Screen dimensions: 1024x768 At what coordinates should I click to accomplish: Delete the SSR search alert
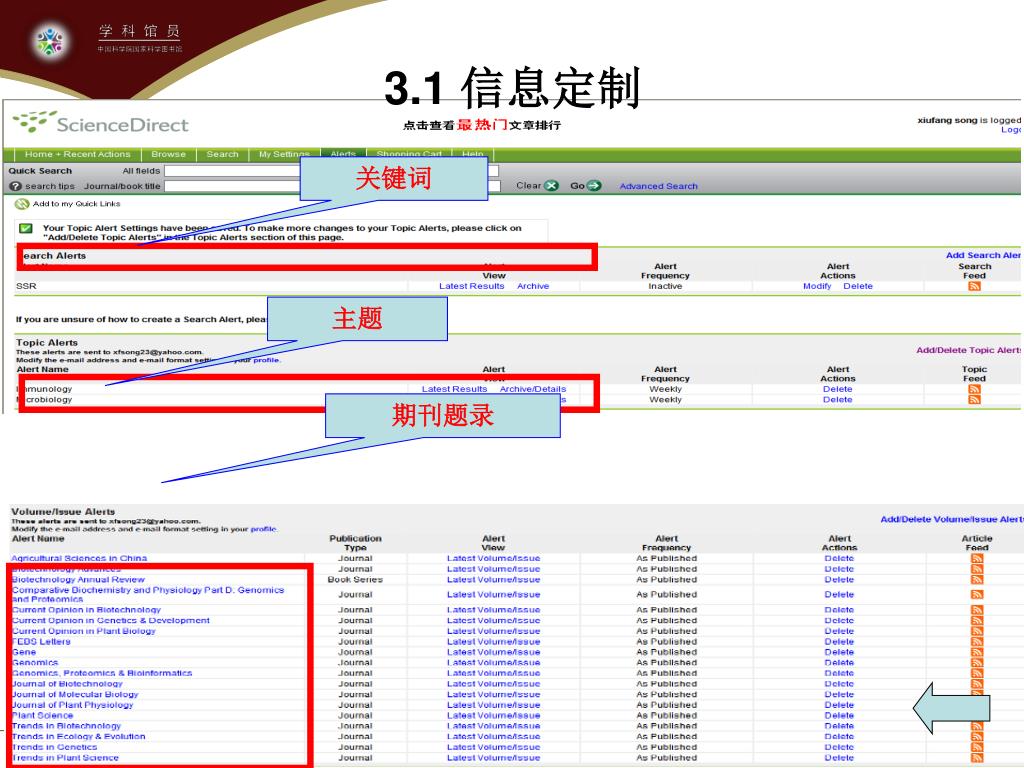tap(857, 286)
